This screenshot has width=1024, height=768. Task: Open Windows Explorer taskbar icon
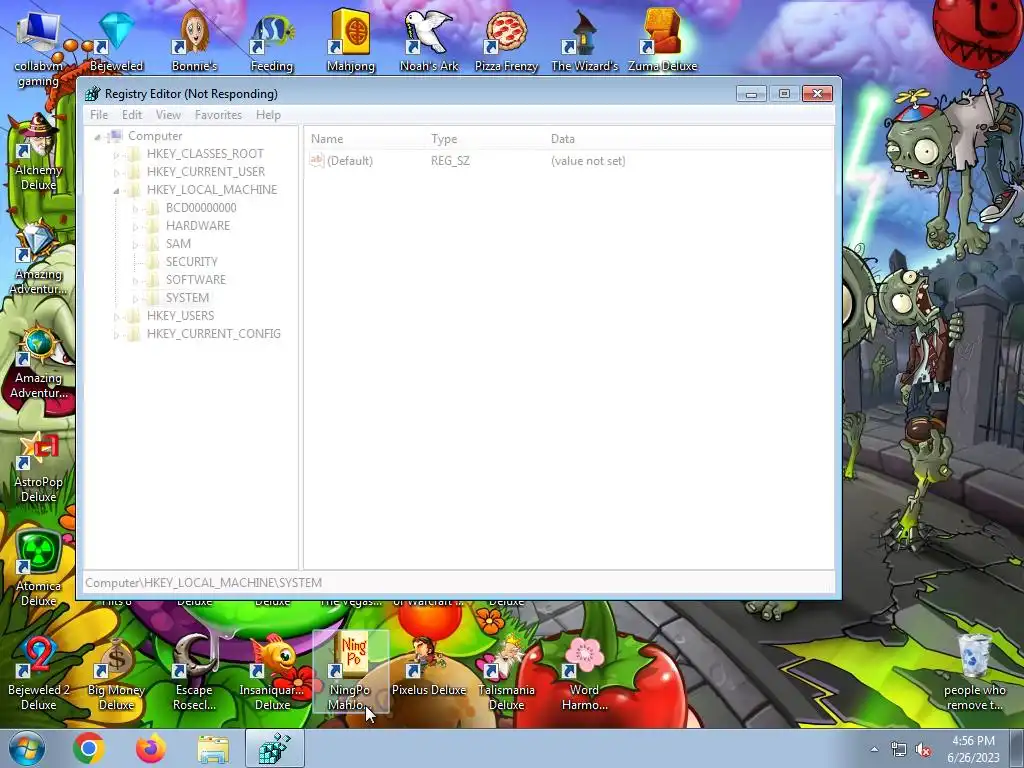pyautogui.click(x=213, y=748)
